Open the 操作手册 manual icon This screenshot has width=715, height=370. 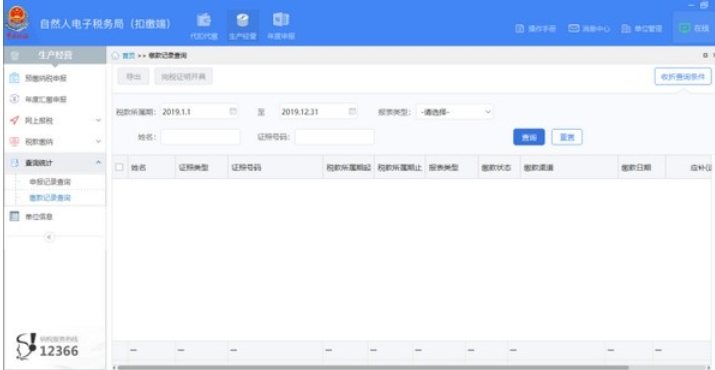536,28
